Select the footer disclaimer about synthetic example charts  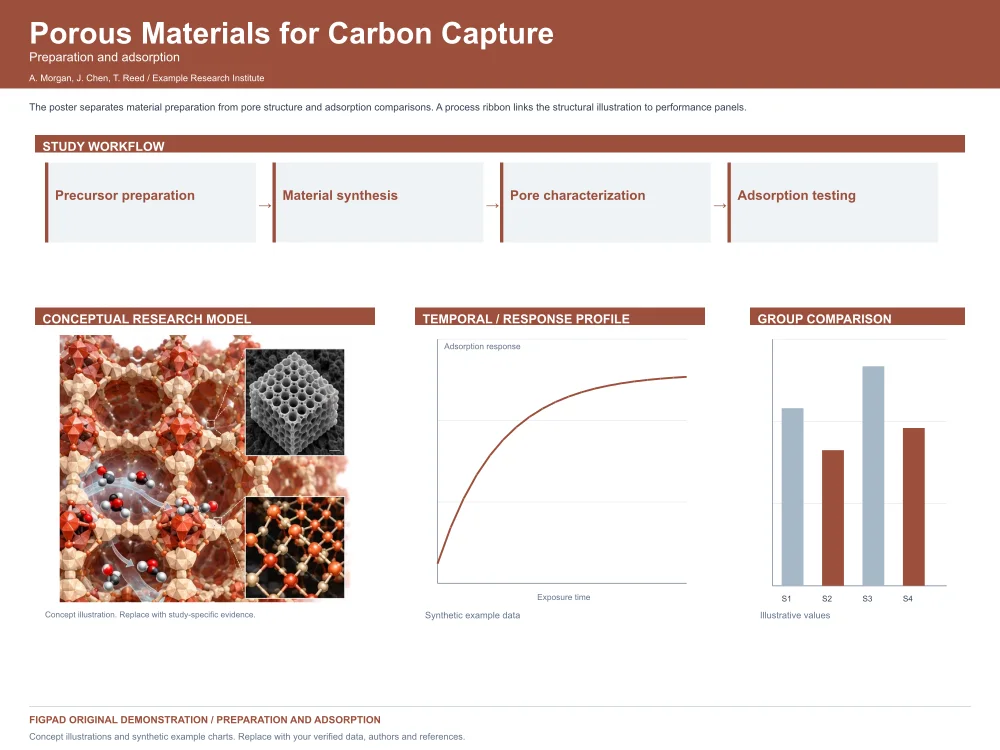point(247,737)
